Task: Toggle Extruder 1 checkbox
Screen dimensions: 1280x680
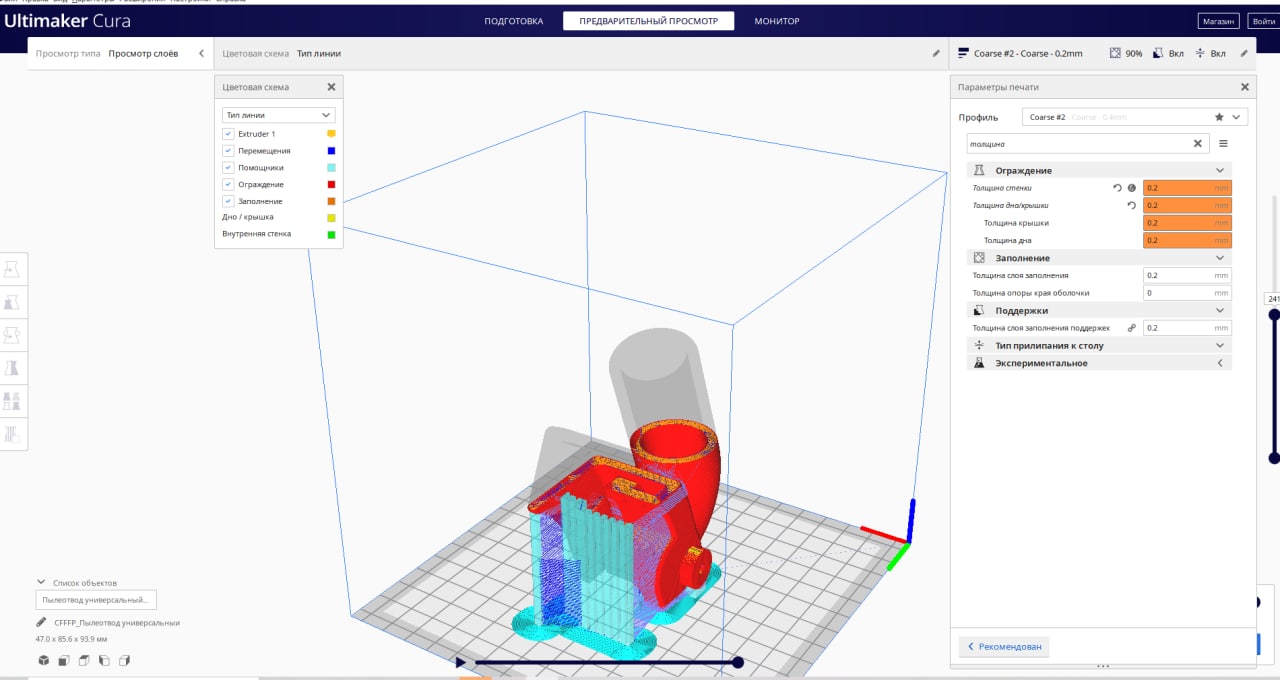Action: coord(228,133)
